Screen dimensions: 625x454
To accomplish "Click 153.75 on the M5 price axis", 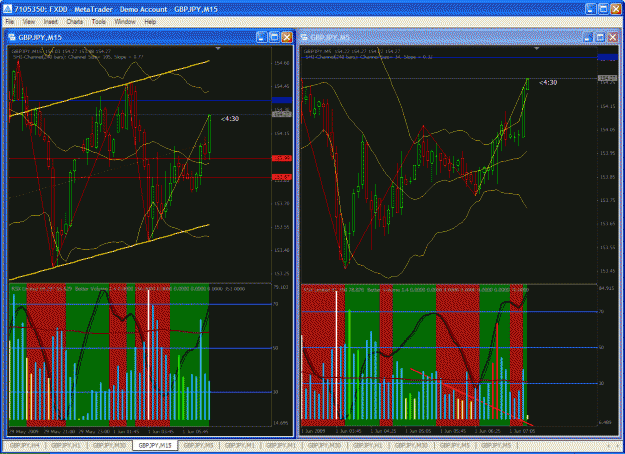I will 607,200.
